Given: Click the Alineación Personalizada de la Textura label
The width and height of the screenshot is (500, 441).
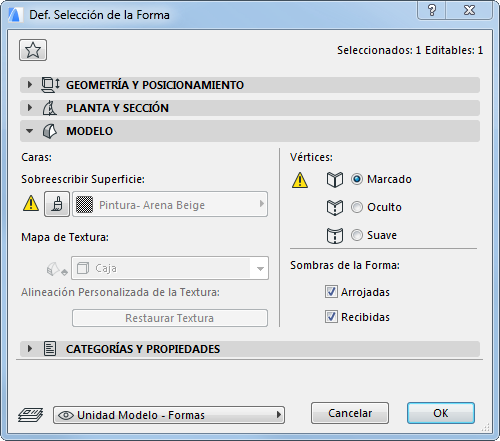Looking at the screenshot, I should 120,292.
